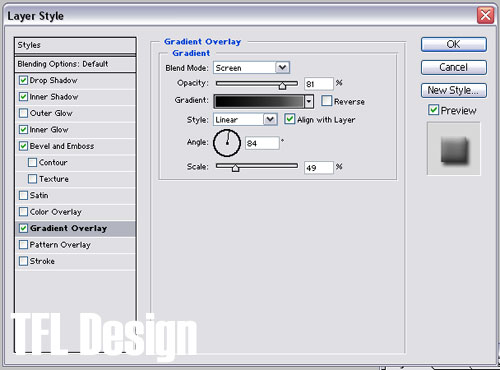
Task: Click the angle dial control
Action: 227,143
